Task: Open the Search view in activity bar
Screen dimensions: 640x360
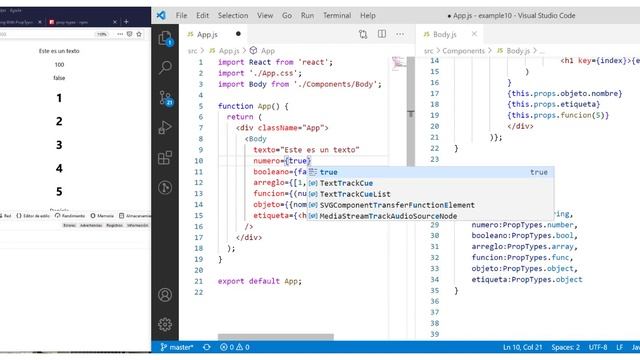Action: [165, 67]
